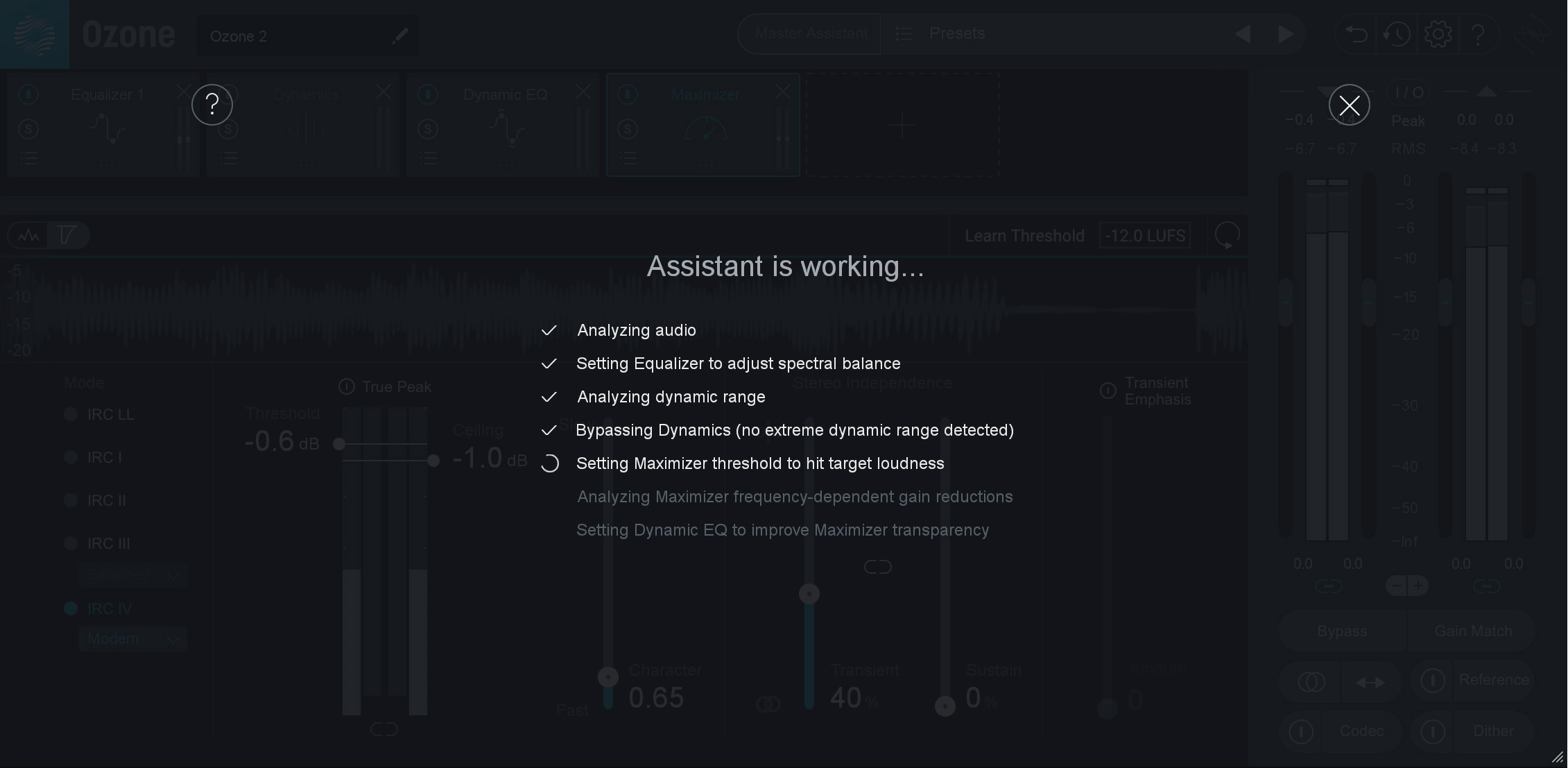Solo the Maximizer module
Screen dimensions: 1568x768
(x=628, y=129)
